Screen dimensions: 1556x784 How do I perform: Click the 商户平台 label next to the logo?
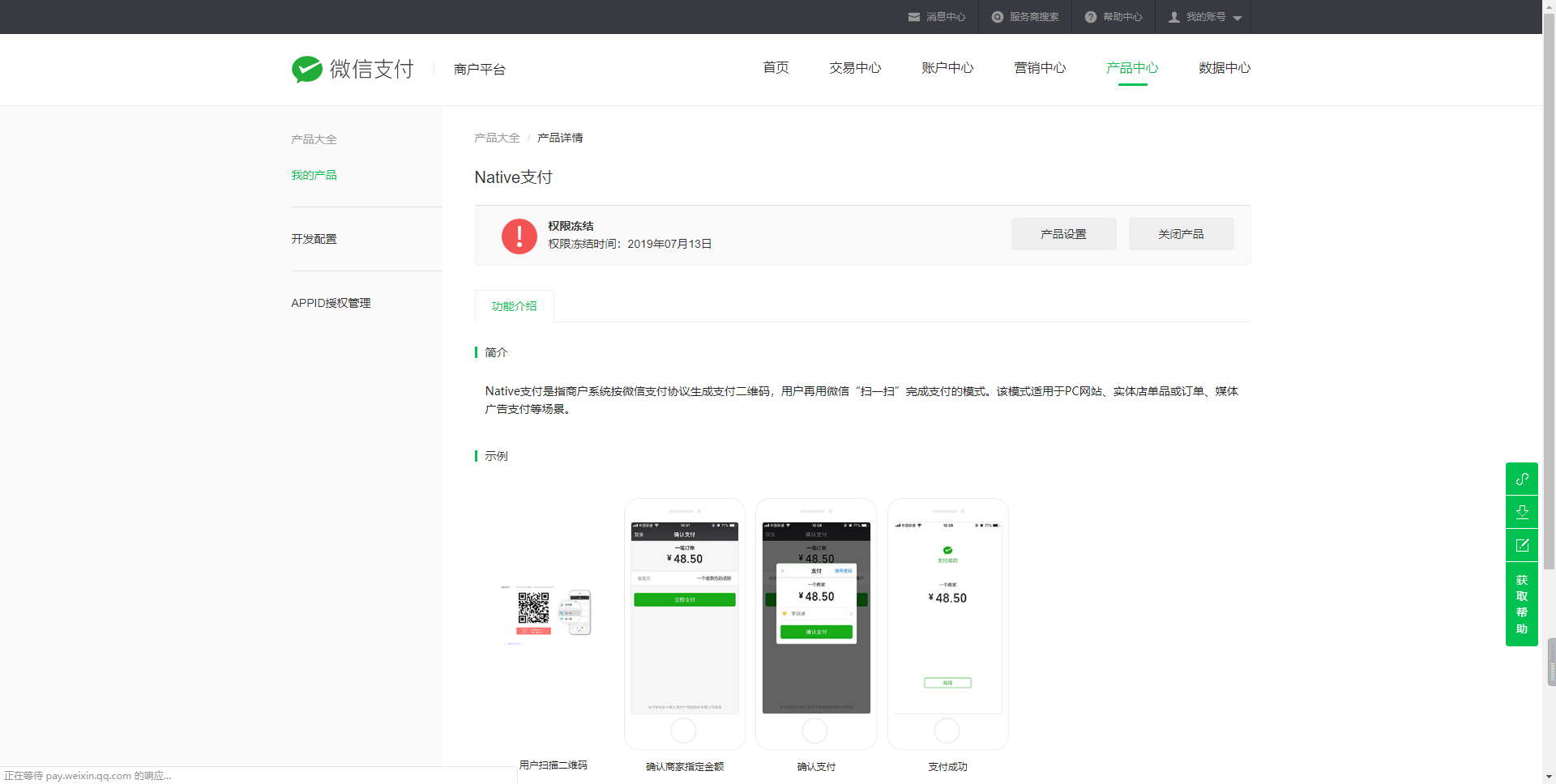tap(480, 70)
